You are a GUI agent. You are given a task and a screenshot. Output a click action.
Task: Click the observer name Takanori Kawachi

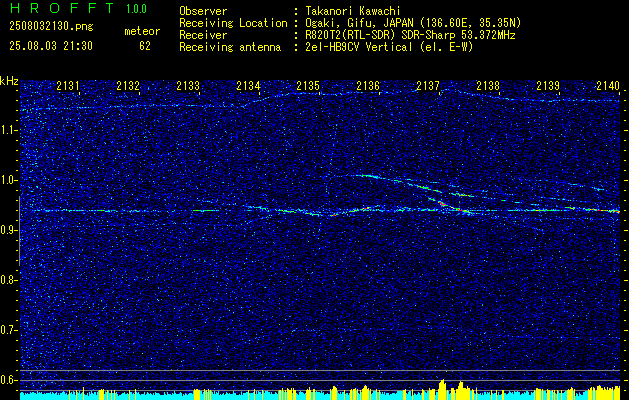[353, 11]
